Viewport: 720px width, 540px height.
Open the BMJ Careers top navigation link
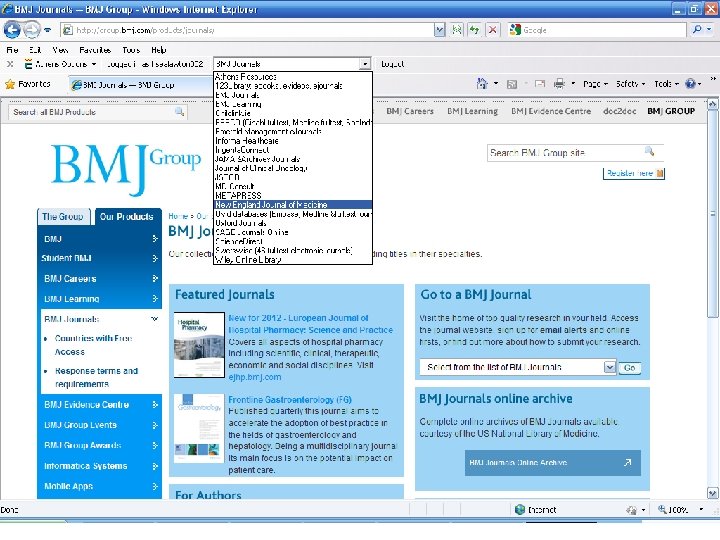[410, 111]
